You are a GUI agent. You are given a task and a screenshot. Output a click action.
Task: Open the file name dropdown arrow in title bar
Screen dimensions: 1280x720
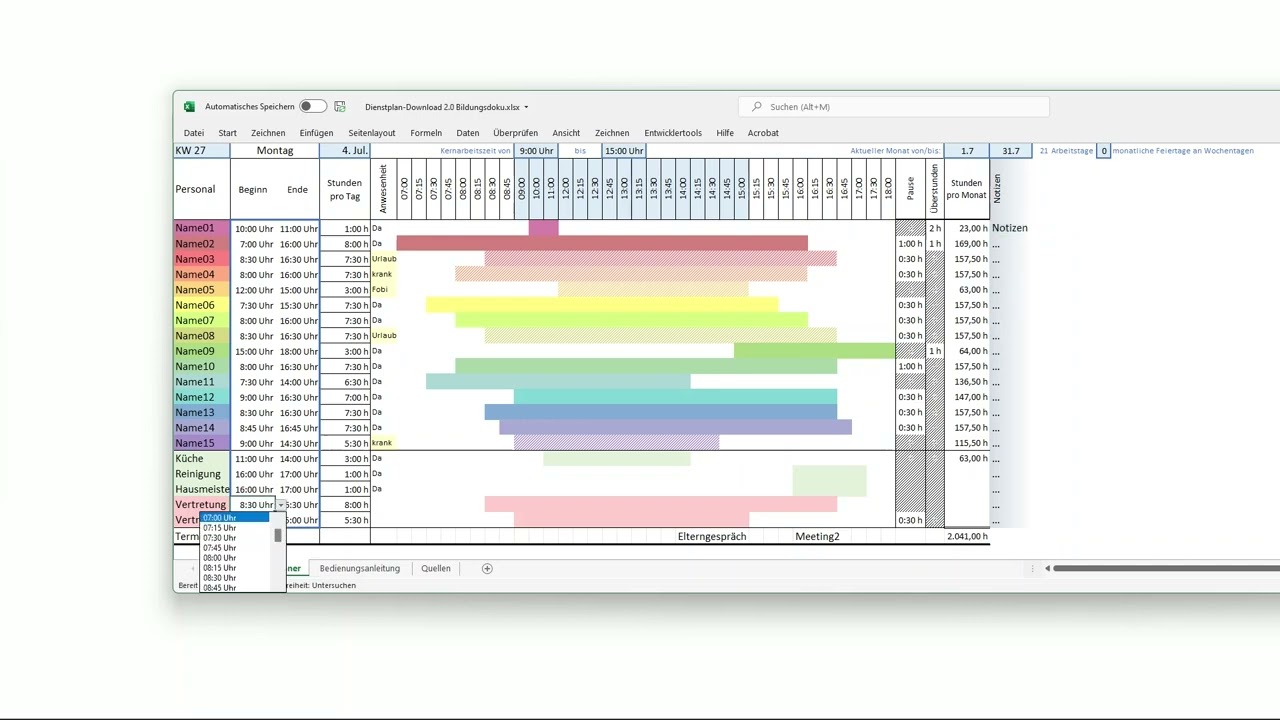tap(526, 107)
